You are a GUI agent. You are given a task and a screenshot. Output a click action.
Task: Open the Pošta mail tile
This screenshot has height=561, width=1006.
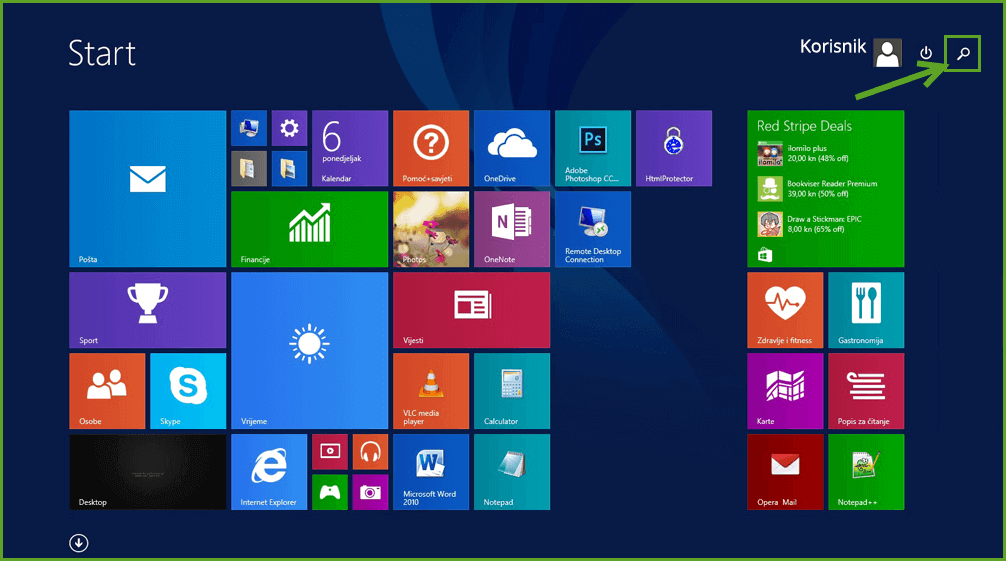148,189
